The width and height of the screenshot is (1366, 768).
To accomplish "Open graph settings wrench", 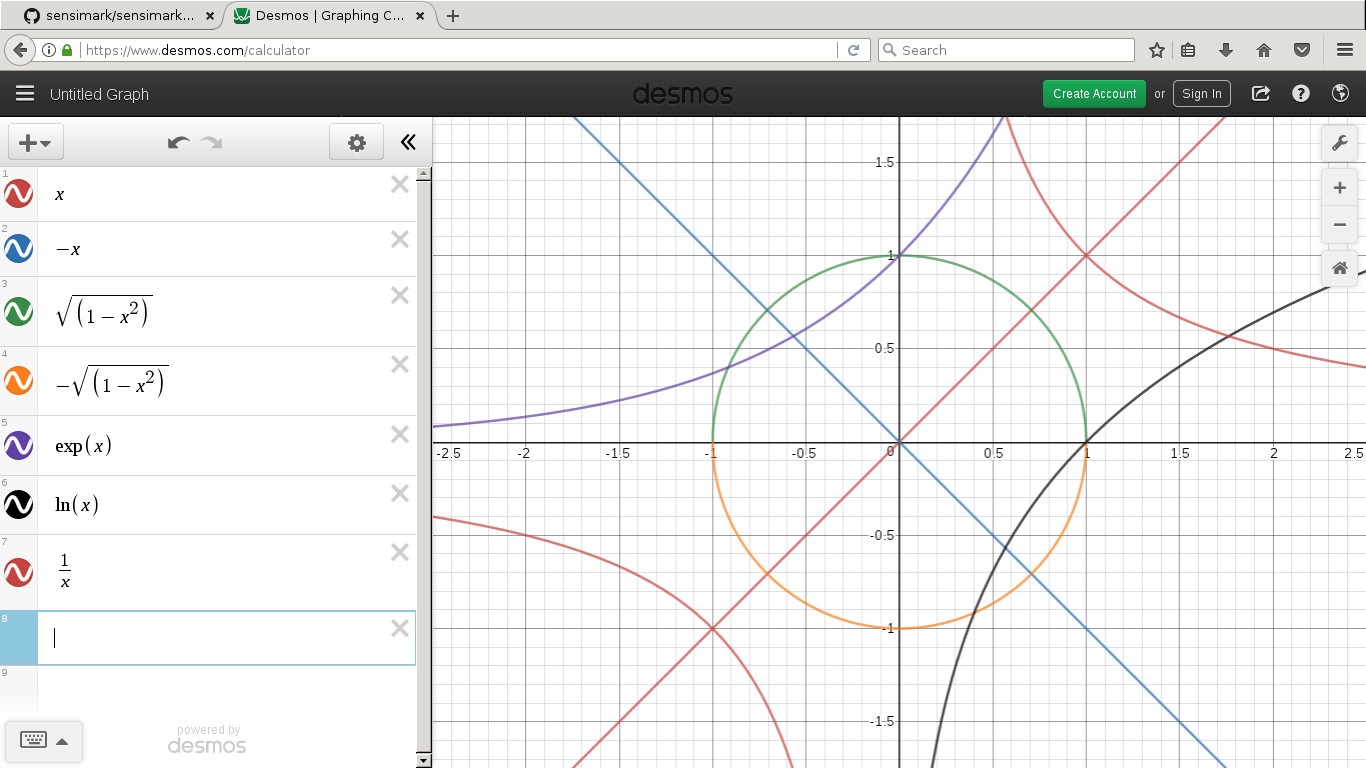I will pyautogui.click(x=1340, y=143).
